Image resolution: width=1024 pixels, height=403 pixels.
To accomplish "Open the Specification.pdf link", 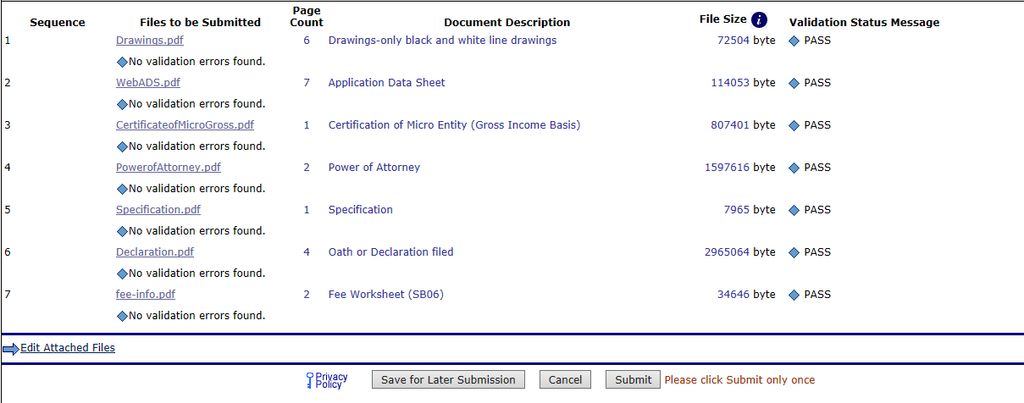I will (158, 210).
